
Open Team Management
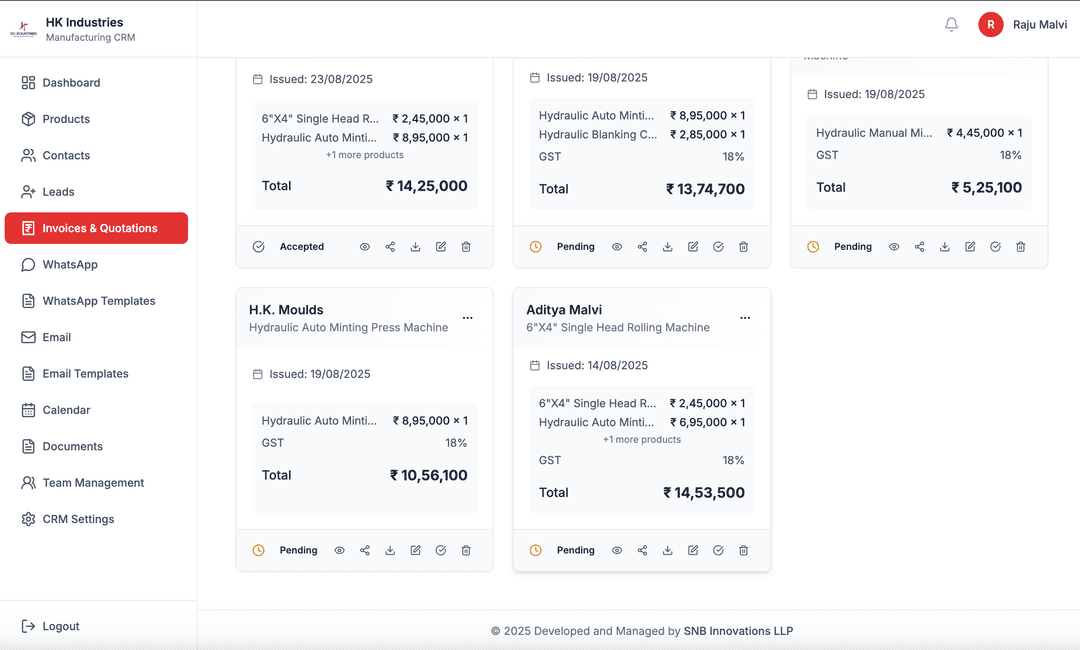[x=96, y=483]
